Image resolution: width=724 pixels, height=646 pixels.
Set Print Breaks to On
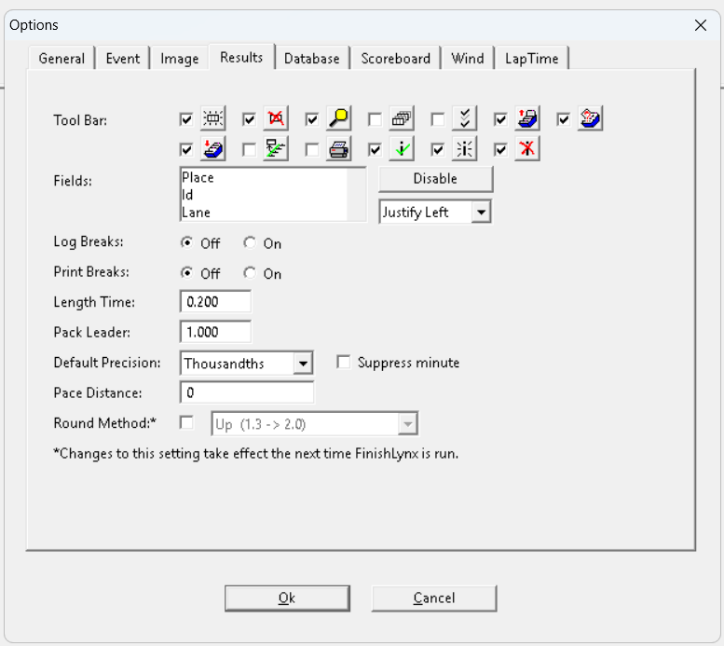[x=250, y=273]
